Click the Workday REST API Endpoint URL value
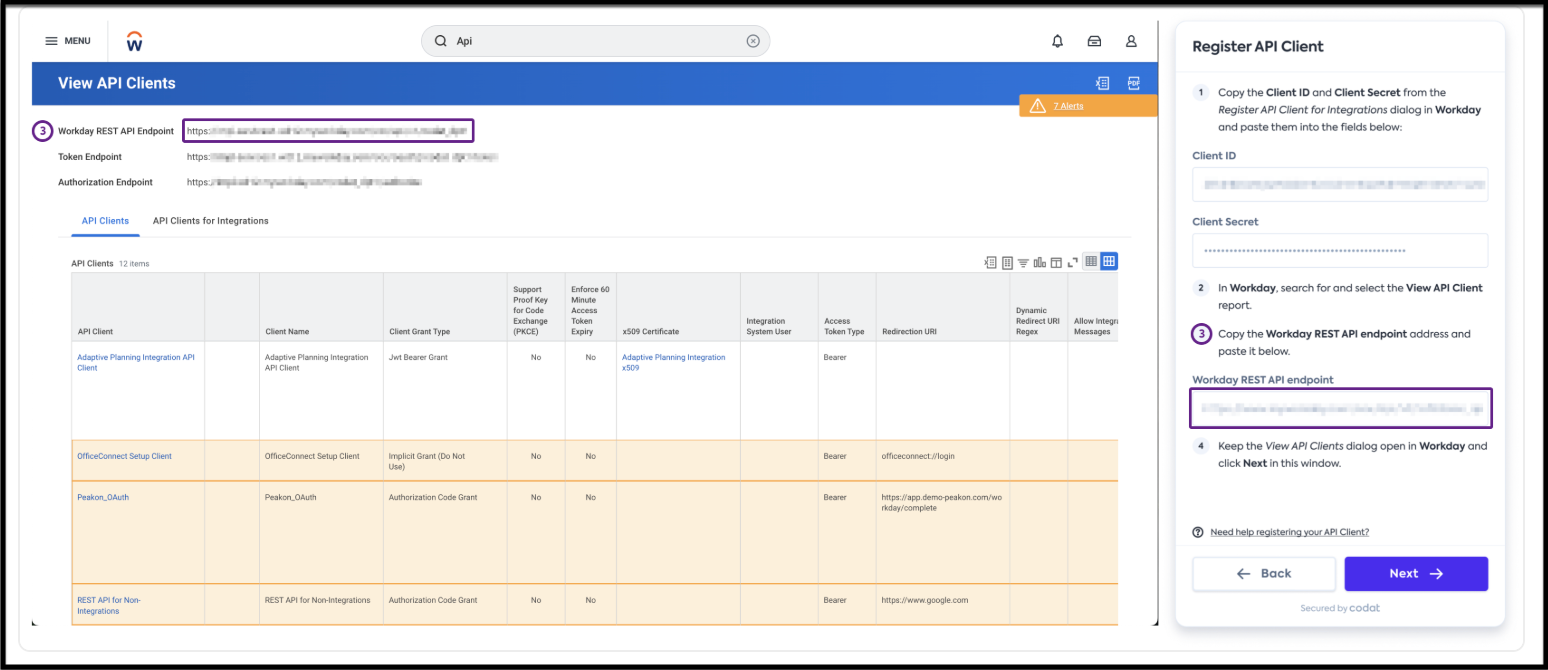The image size is (1548, 670). click(327, 131)
